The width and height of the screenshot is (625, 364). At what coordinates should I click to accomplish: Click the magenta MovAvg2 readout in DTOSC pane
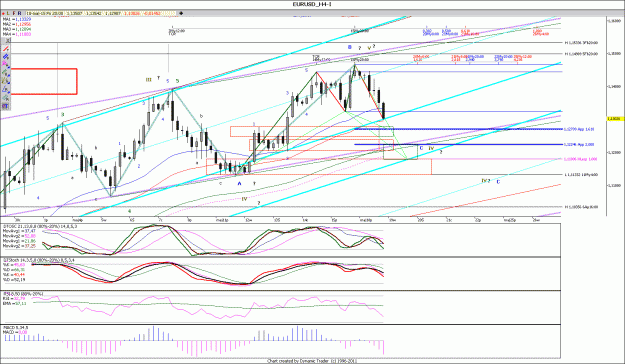coord(19,236)
